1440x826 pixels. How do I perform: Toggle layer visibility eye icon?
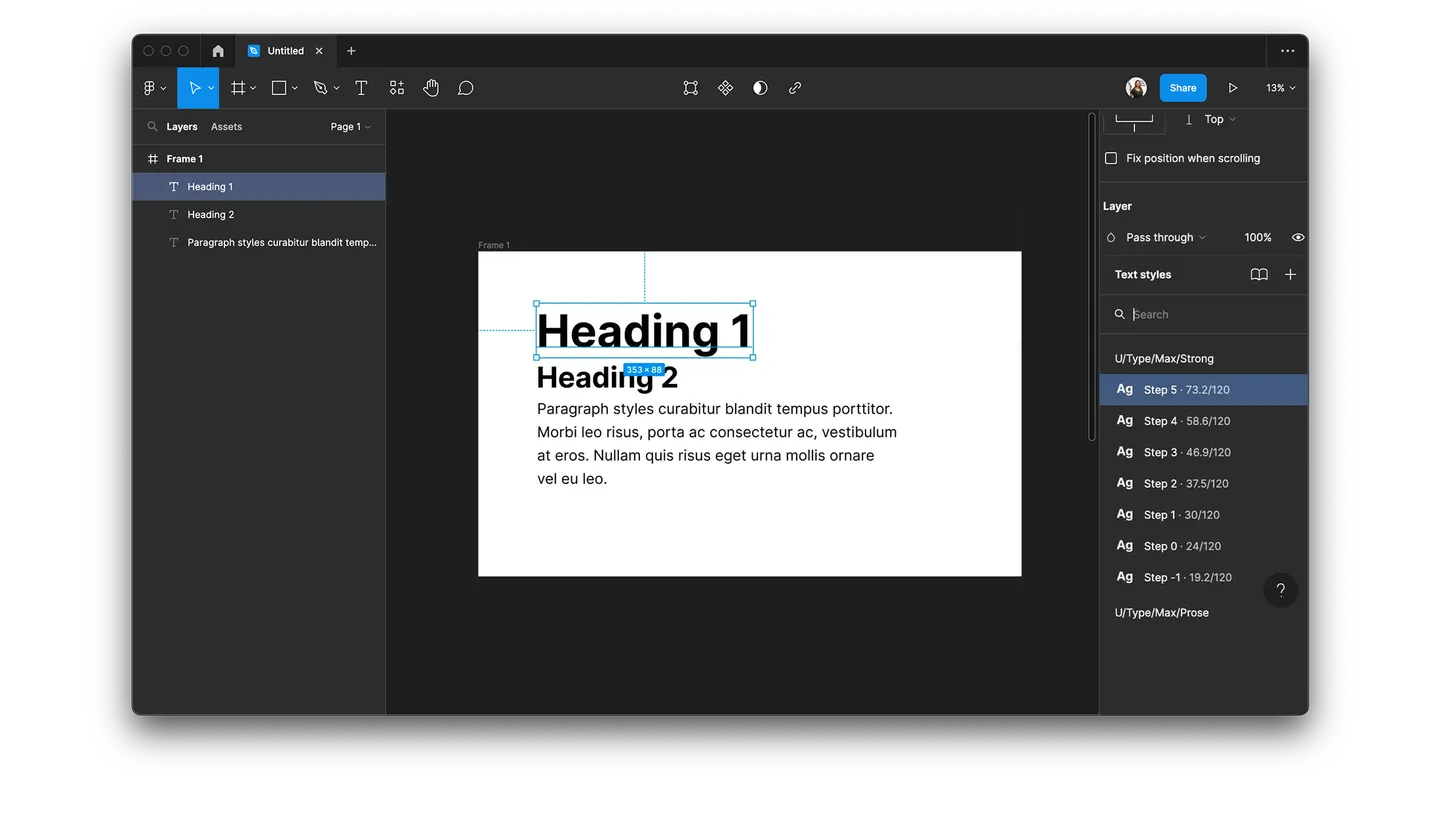click(1298, 237)
